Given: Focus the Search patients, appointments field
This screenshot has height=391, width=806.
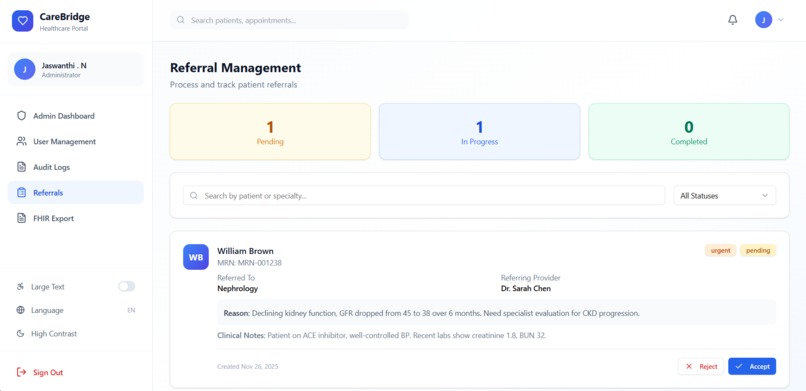Looking at the screenshot, I should point(289,20).
